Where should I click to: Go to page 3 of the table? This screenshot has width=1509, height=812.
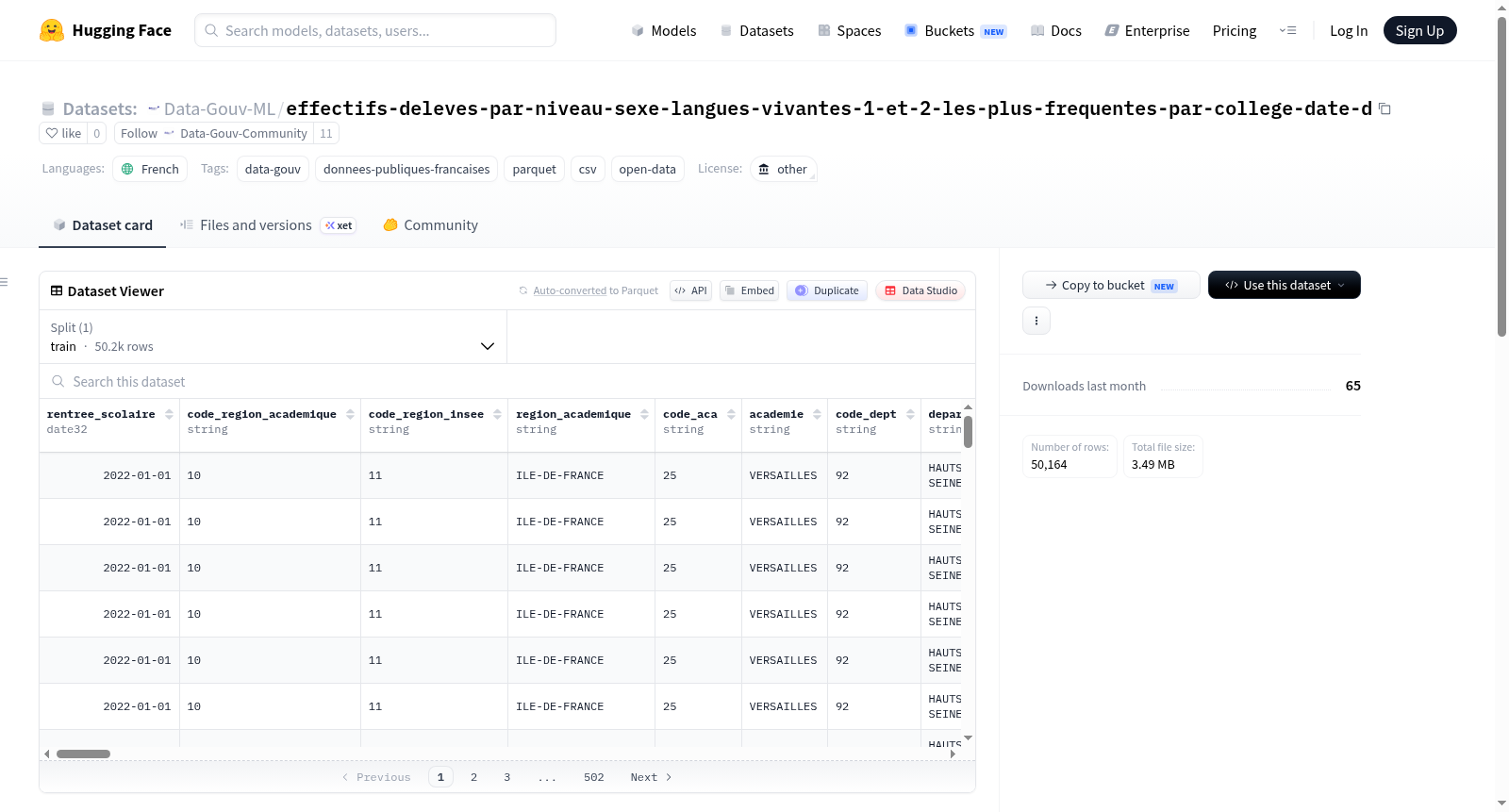pos(507,777)
